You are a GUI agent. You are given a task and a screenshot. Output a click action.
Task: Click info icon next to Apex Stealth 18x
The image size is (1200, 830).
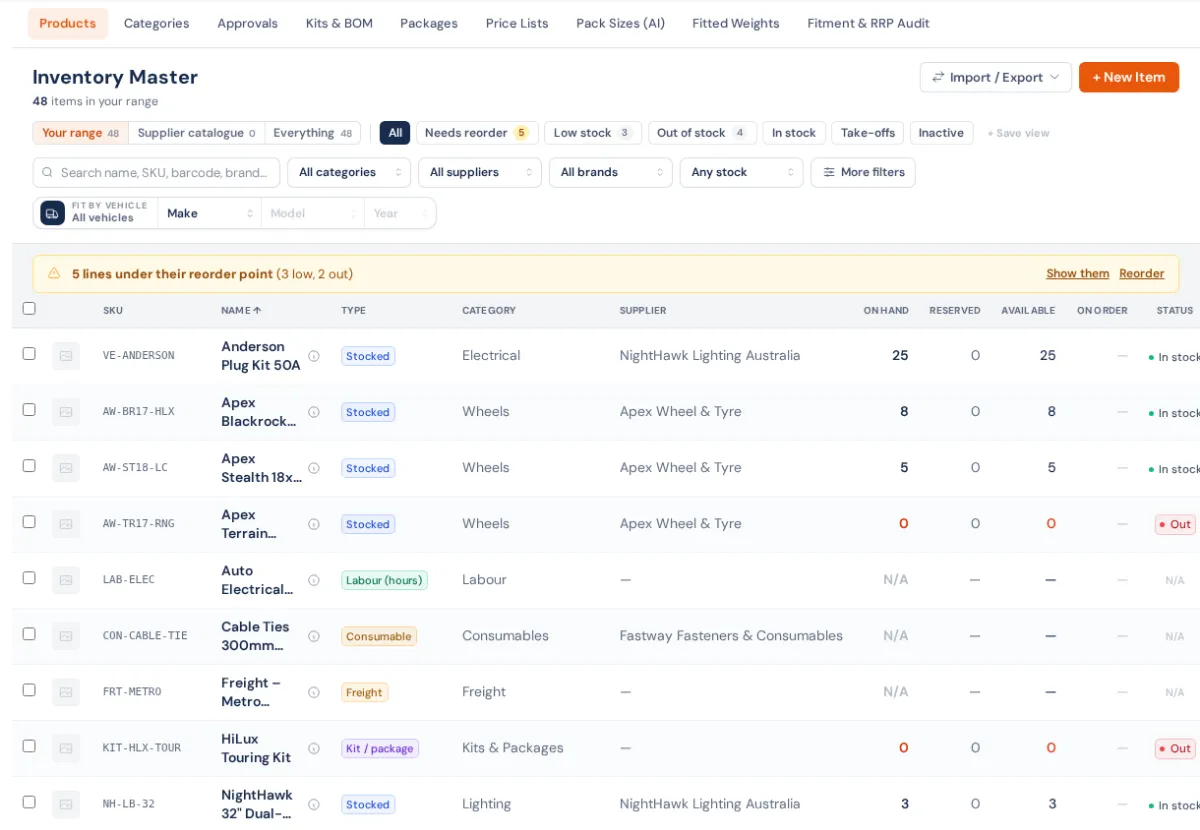pos(313,468)
